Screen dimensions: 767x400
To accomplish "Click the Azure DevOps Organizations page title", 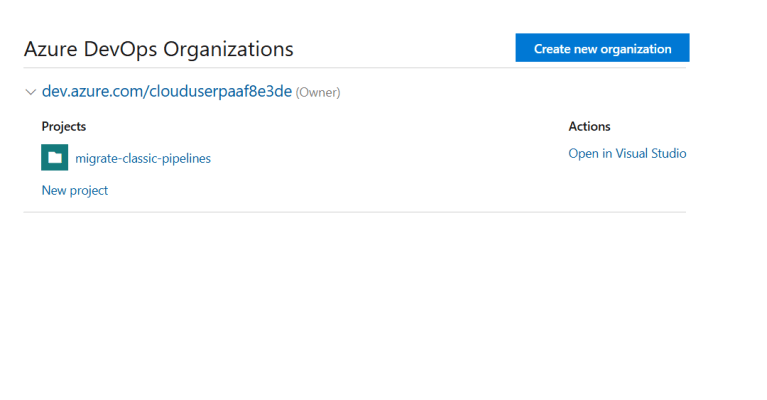I will click(x=159, y=49).
